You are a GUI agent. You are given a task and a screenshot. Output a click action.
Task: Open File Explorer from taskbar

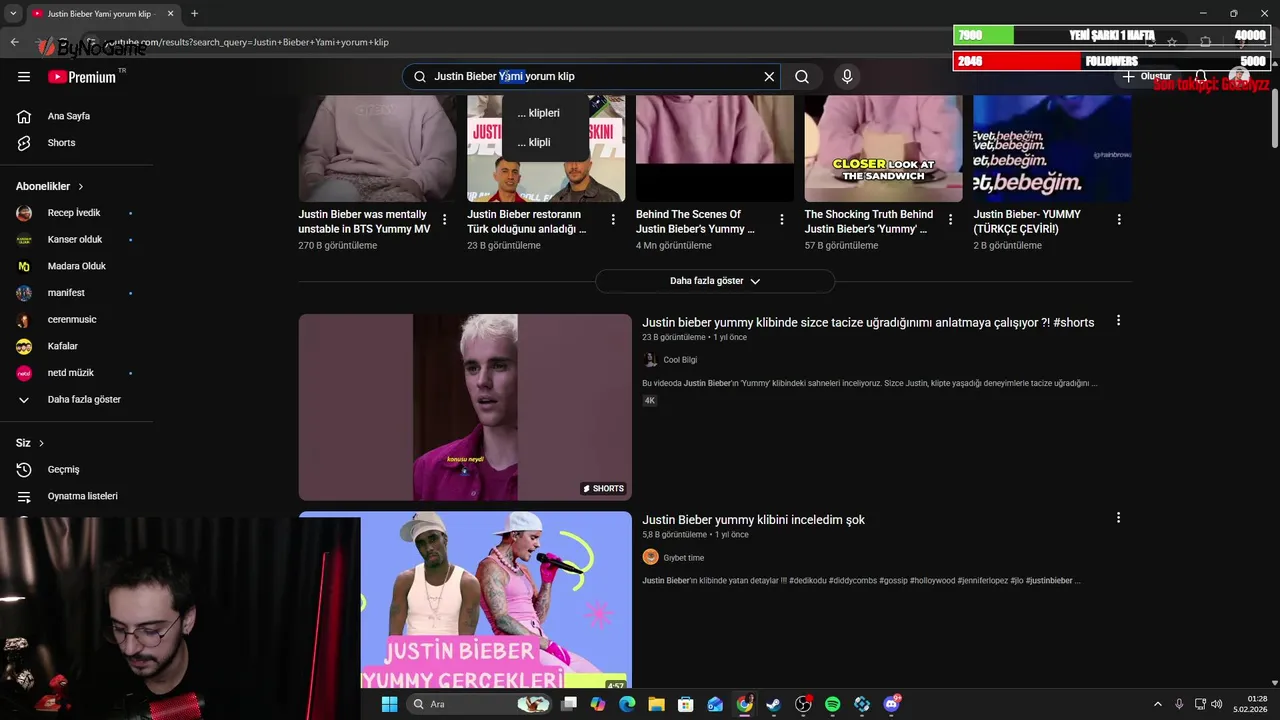[656, 704]
